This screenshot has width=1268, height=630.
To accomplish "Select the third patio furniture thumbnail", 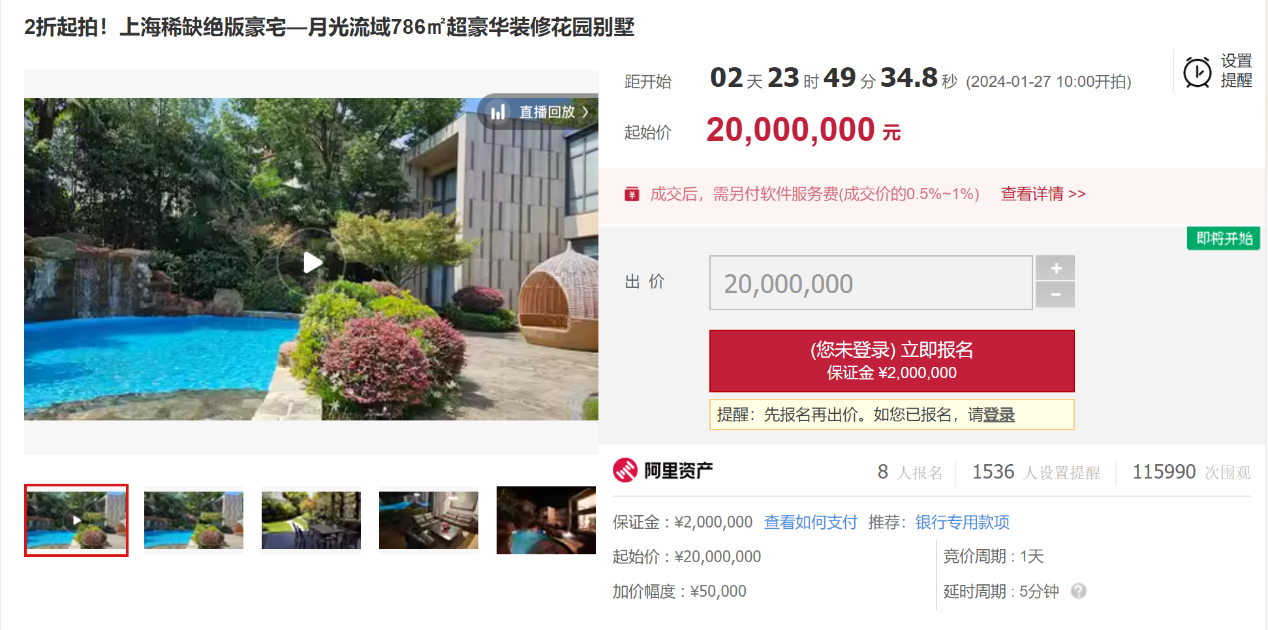I will [311, 520].
